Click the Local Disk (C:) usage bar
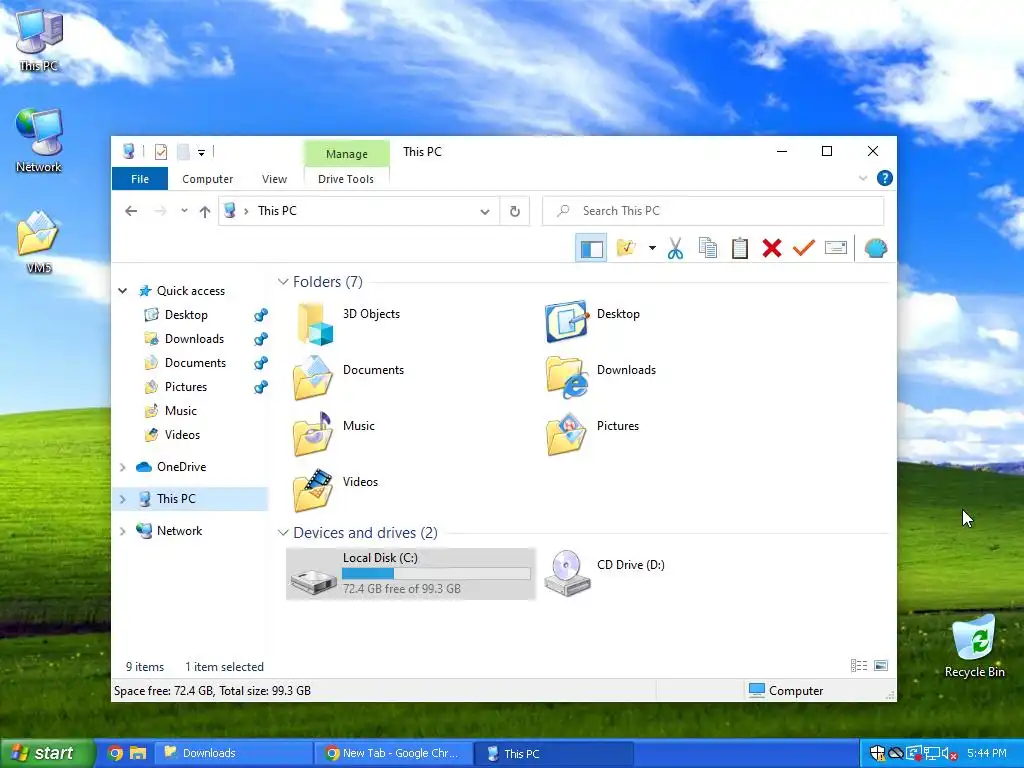 click(x=436, y=573)
